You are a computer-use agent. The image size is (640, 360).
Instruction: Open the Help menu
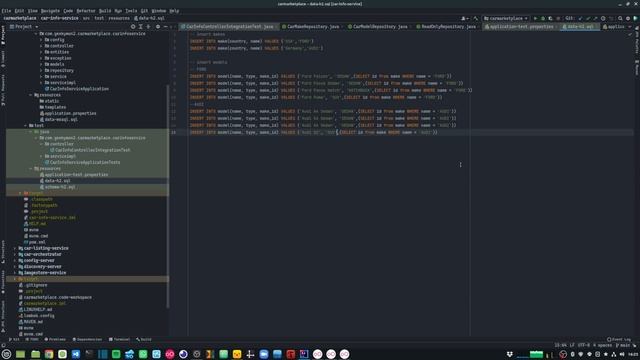[x=174, y=11]
